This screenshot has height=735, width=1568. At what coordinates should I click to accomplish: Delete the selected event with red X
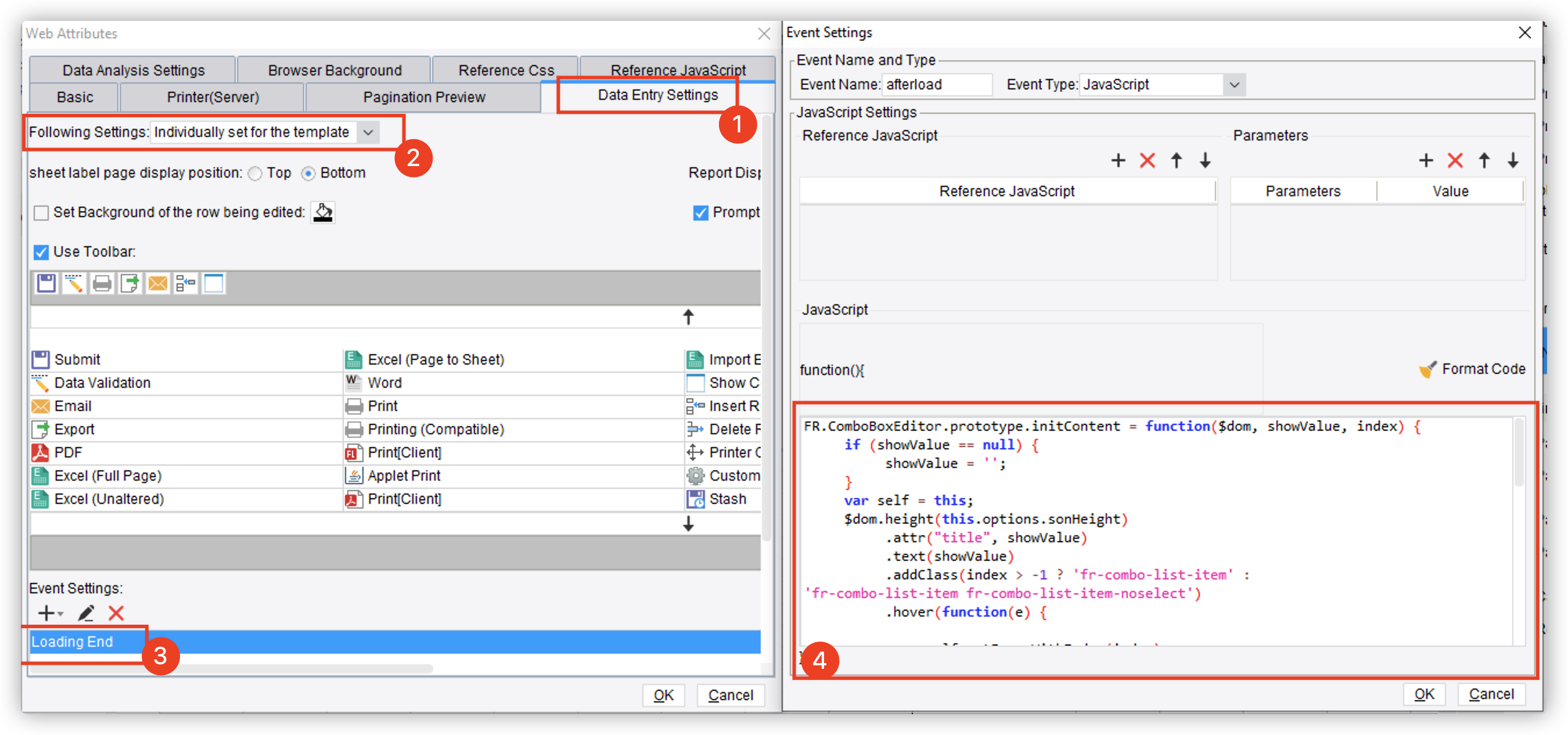coord(116,613)
